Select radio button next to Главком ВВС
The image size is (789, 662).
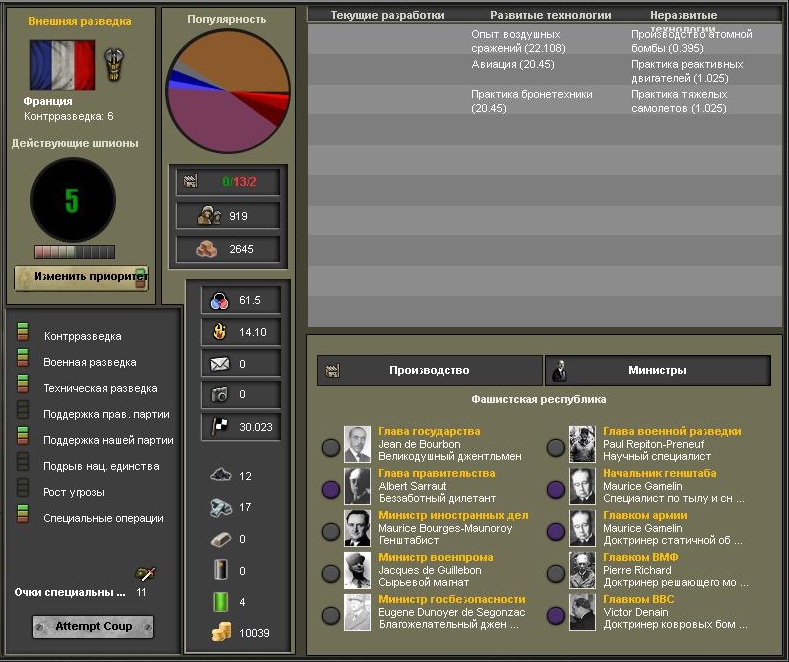[x=556, y=615]
